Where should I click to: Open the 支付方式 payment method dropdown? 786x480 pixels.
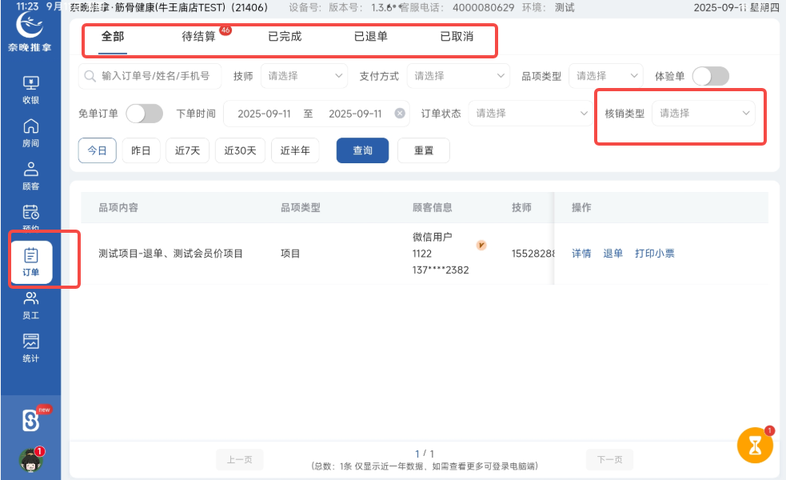[460, 76]
